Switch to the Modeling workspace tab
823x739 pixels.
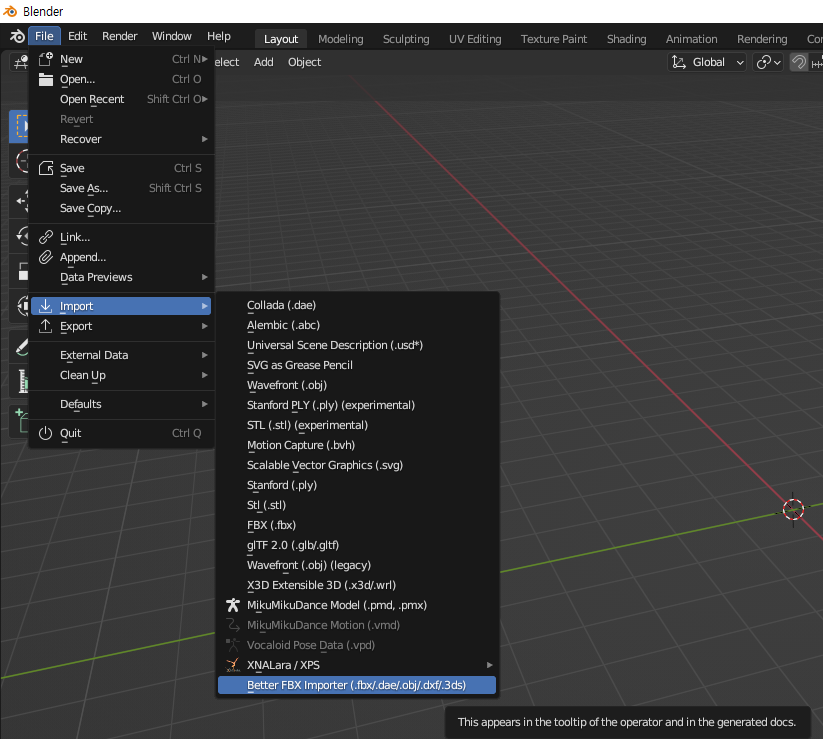(x=341, y=39)
